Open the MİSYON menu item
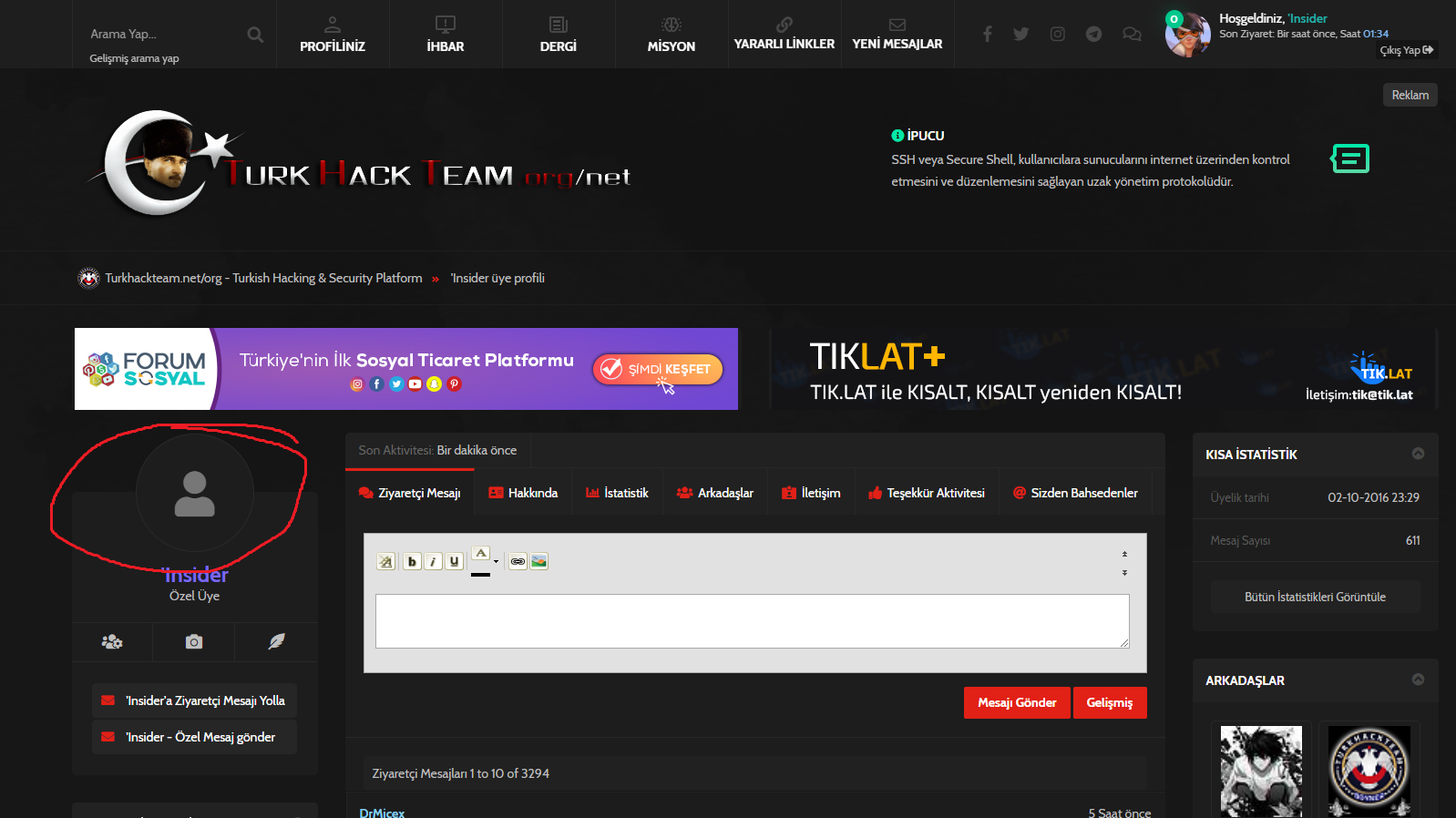 [x=672, y=35]
